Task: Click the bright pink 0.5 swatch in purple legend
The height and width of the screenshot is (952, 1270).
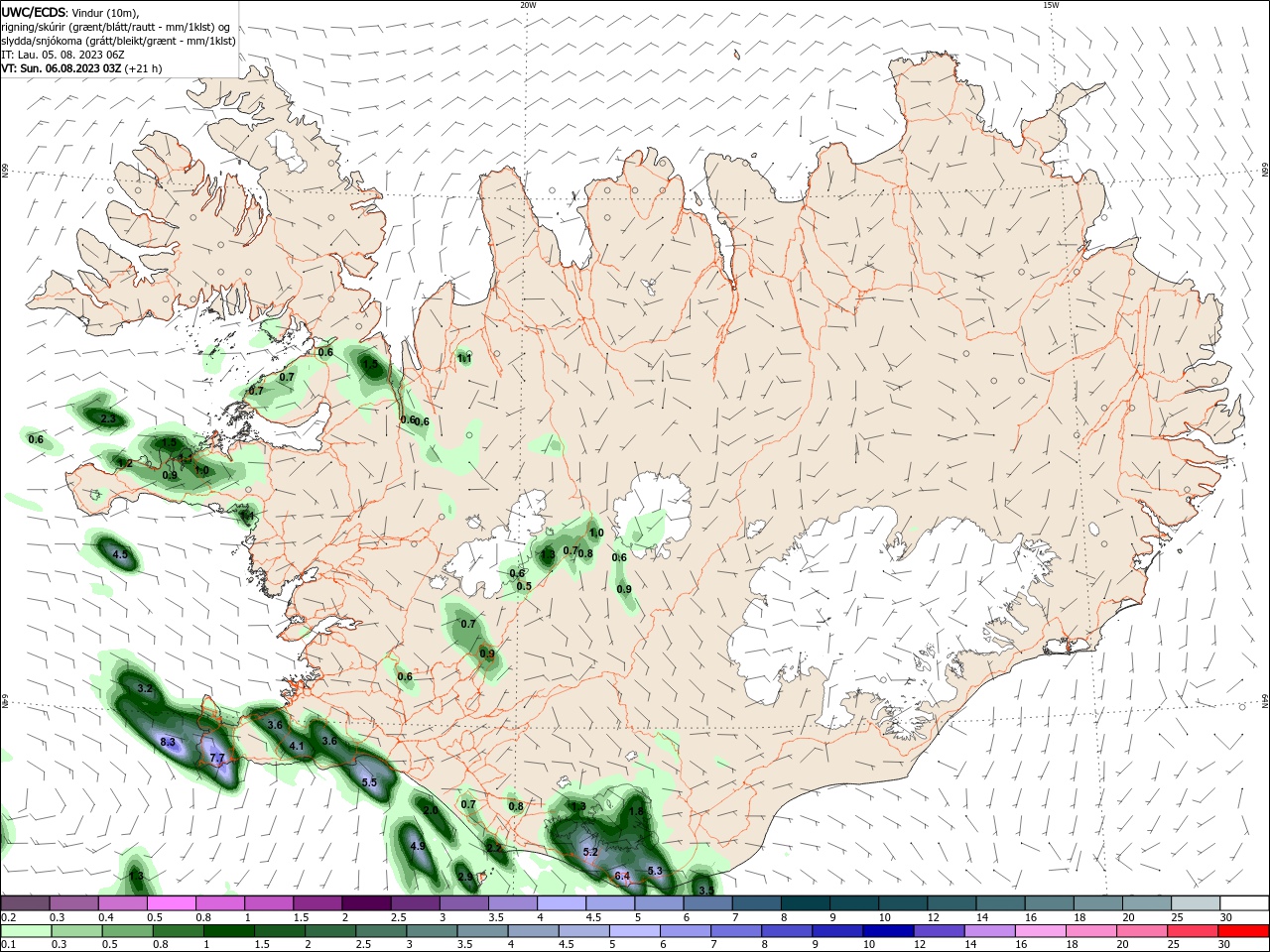Action: pyautogui.click(x=171, y=903)
